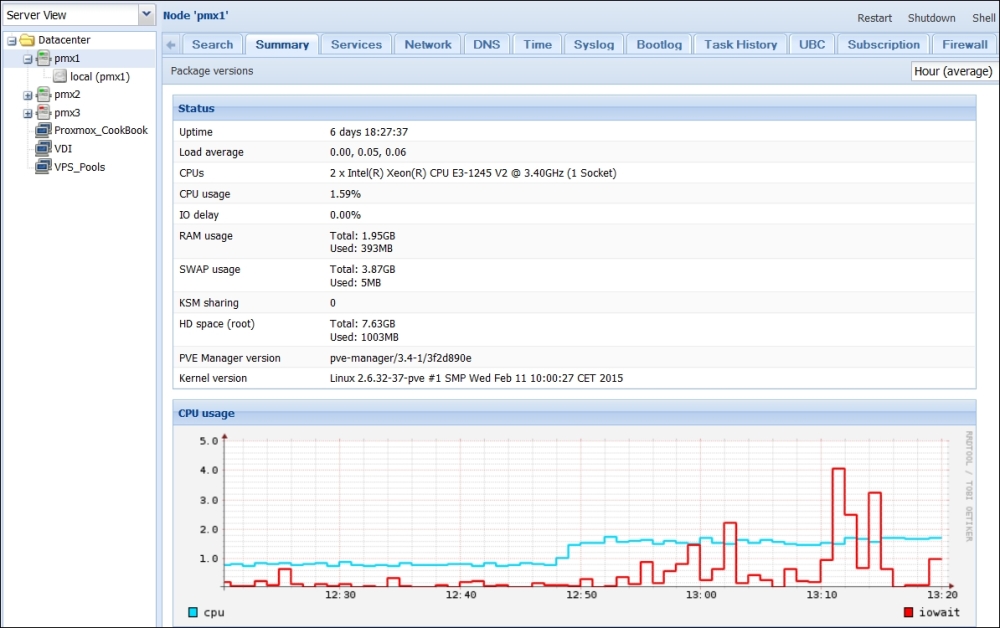The height and width of the screenshot is (628, 1000).
Task: Click the Status panel header
Action: click(x=574, y=108)
